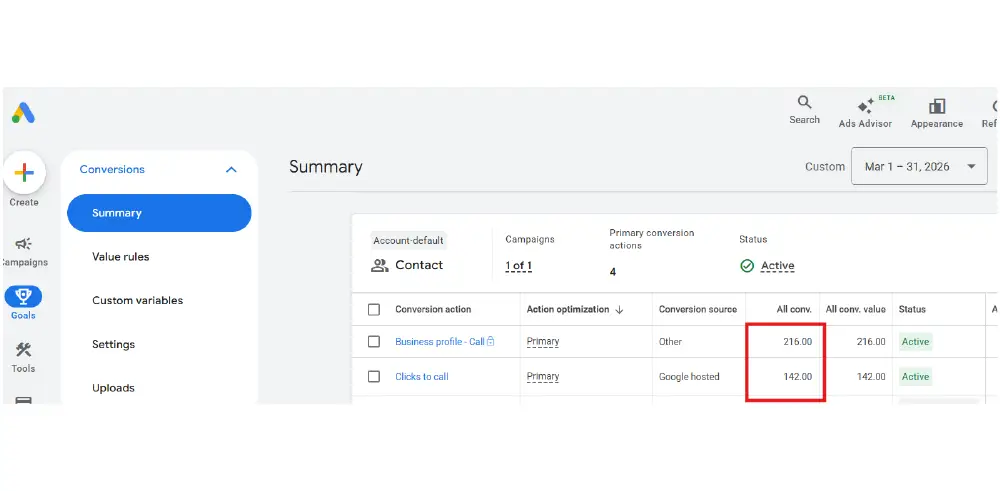1000x491 pixels.
Task: Open the Clicks to call link
Action: coord(421,377)
